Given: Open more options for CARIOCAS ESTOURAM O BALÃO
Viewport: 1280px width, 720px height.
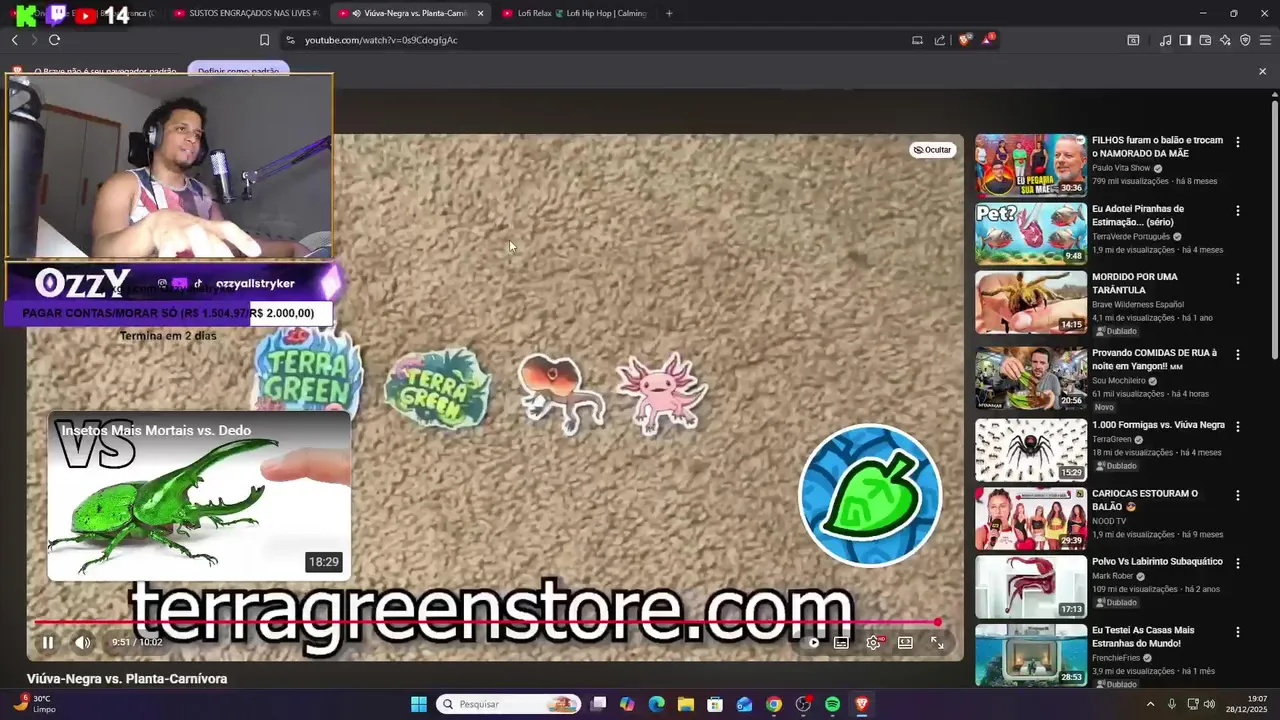Looking at the screenshot, I should [x=1237, y=495].
